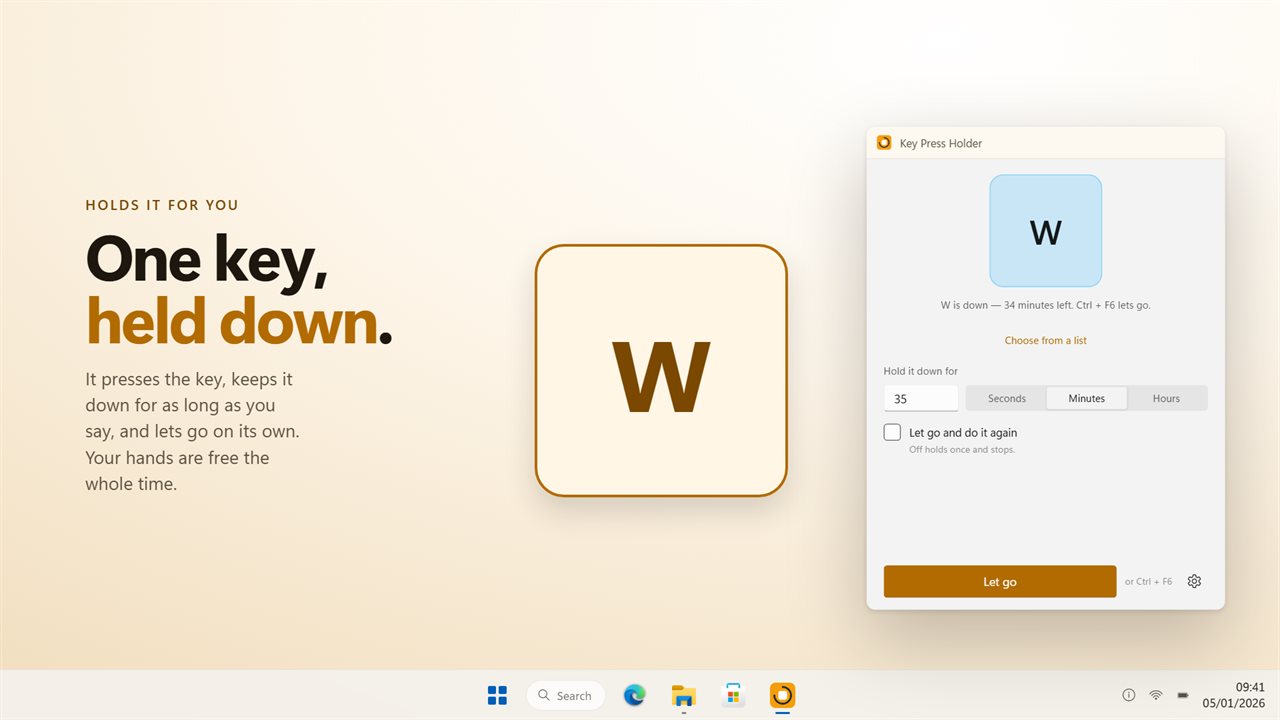Click the 'W is down — 34 minutes left' status text
The width and height of the screenshot is (1280, 720).
[1046, 305]
